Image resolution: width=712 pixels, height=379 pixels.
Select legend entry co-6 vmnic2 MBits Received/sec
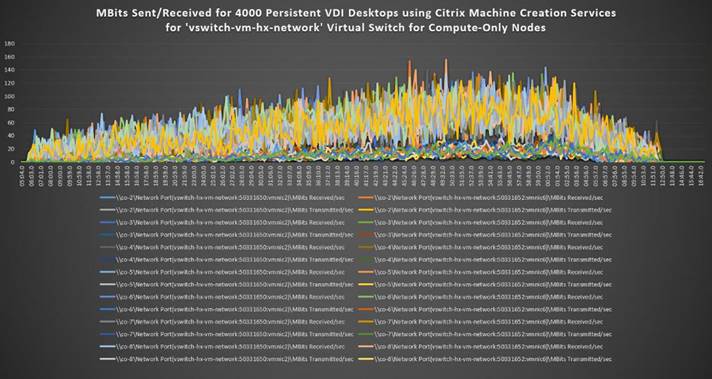tap(222, 297)
